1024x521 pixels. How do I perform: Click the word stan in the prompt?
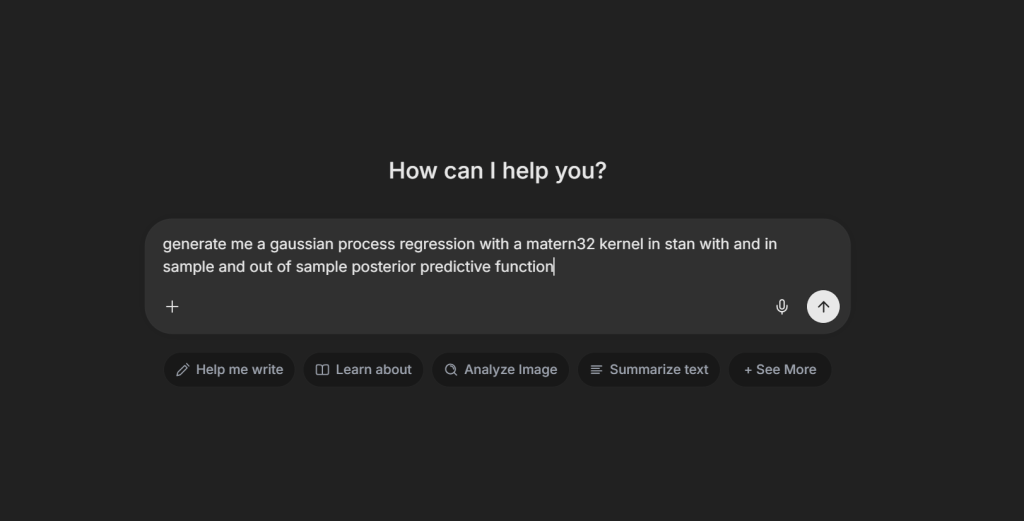(x=679, y=244)
